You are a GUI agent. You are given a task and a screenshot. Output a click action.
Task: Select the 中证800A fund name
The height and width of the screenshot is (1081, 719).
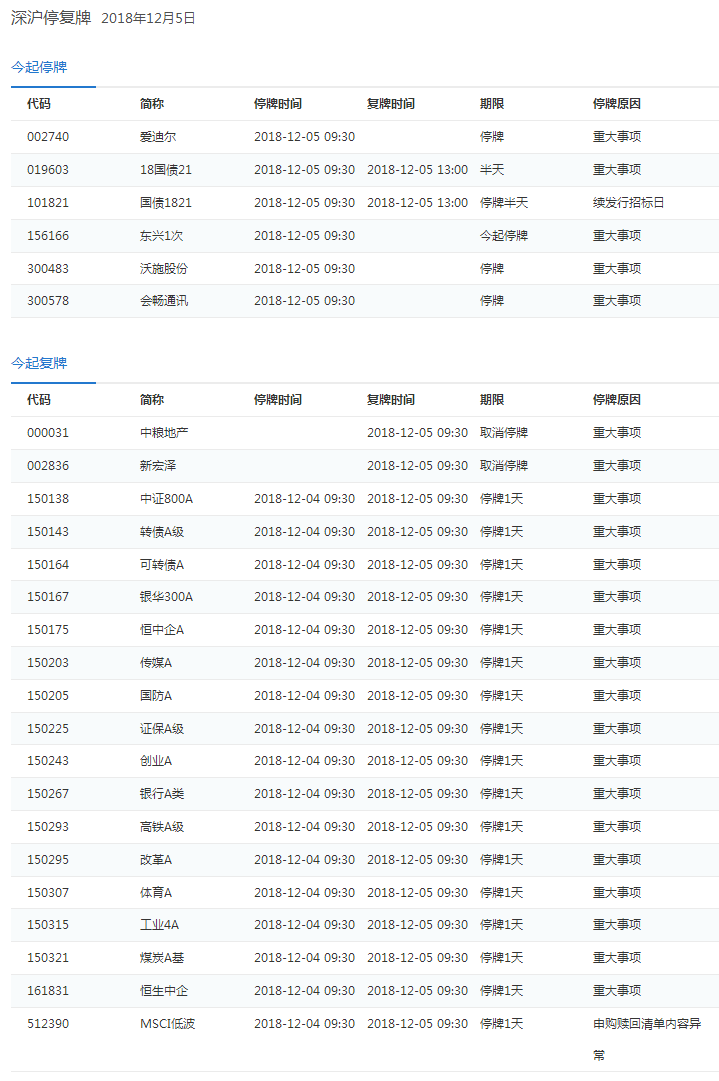[166, 499]
